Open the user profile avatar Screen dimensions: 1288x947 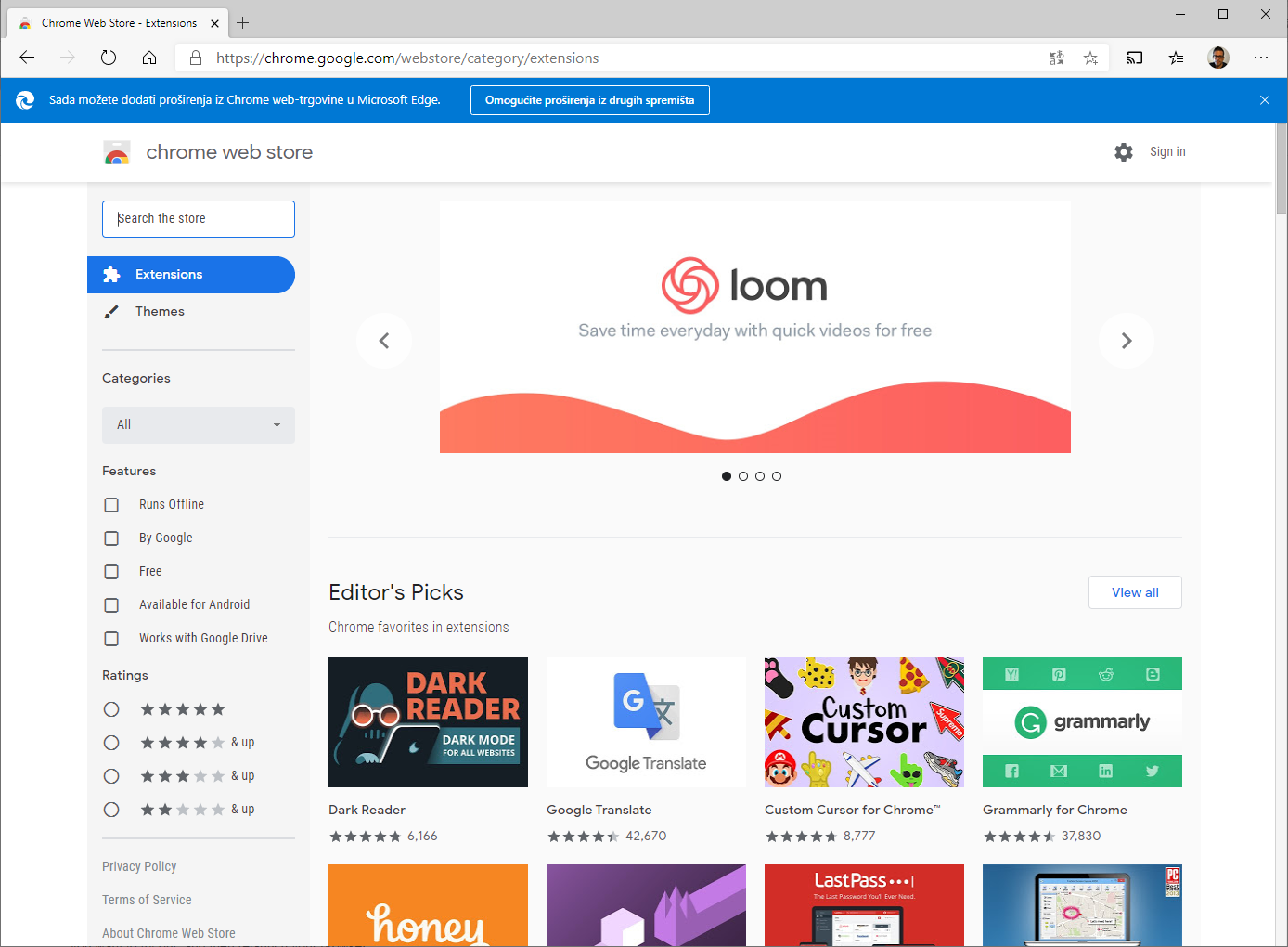(x=1218, y=58)
